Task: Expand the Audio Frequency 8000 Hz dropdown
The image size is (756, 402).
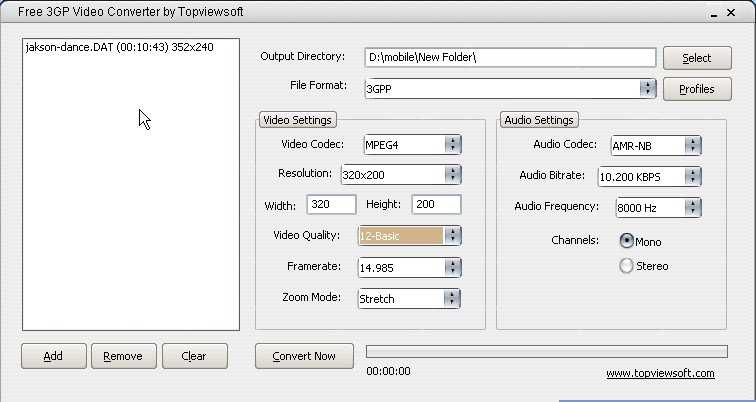Action: pos(659,208)
